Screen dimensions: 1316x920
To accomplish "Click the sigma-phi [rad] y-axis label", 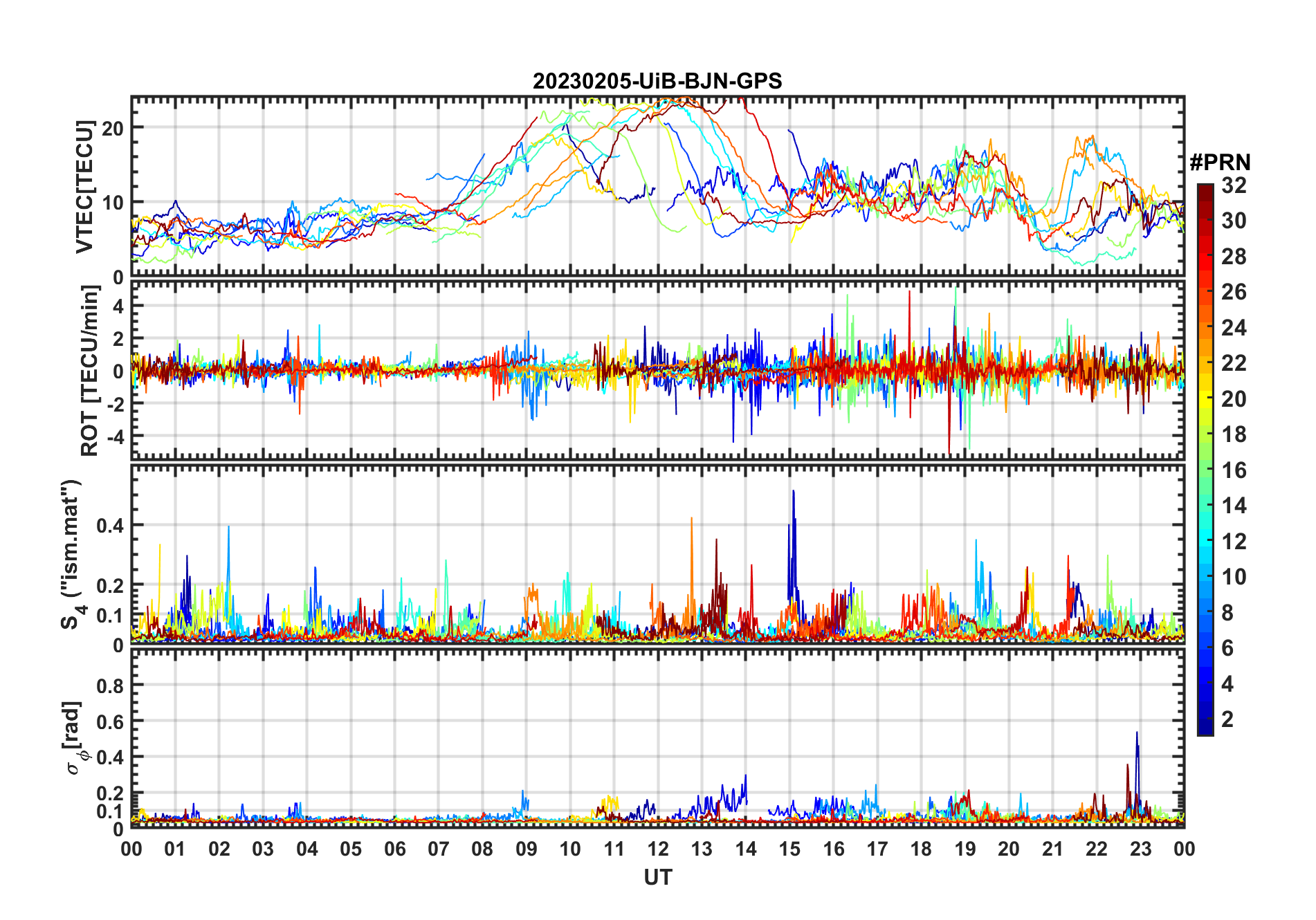I will click(x=75, y=738).
